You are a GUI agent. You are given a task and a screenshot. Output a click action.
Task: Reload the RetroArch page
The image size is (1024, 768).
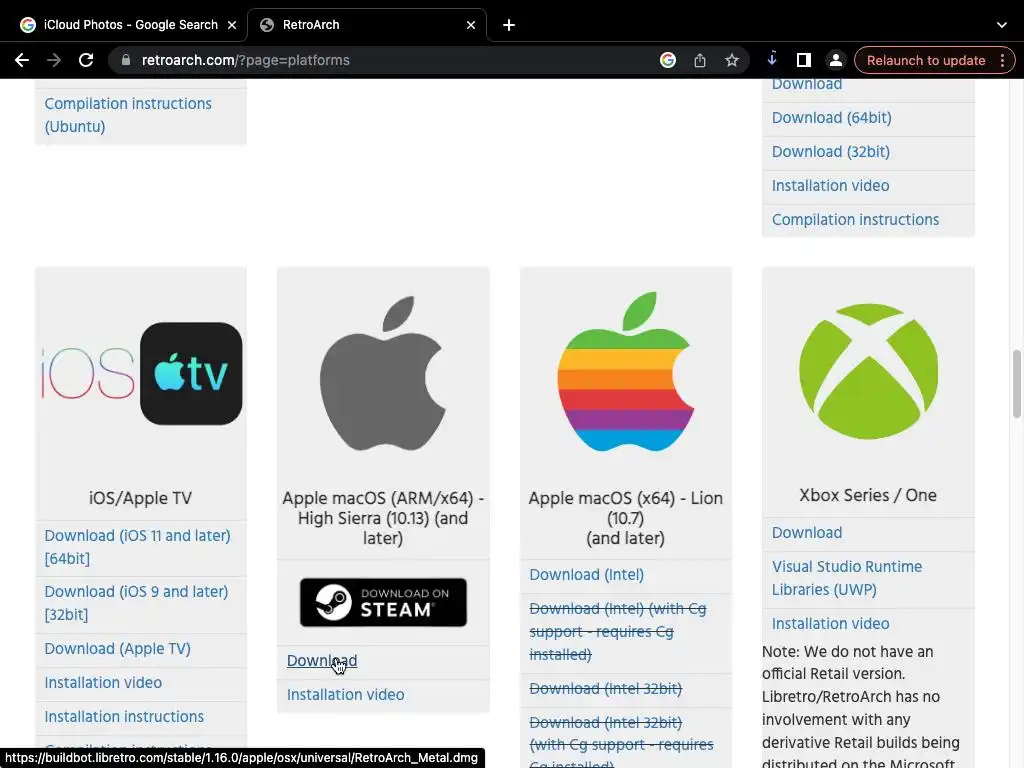click(86, 60)
